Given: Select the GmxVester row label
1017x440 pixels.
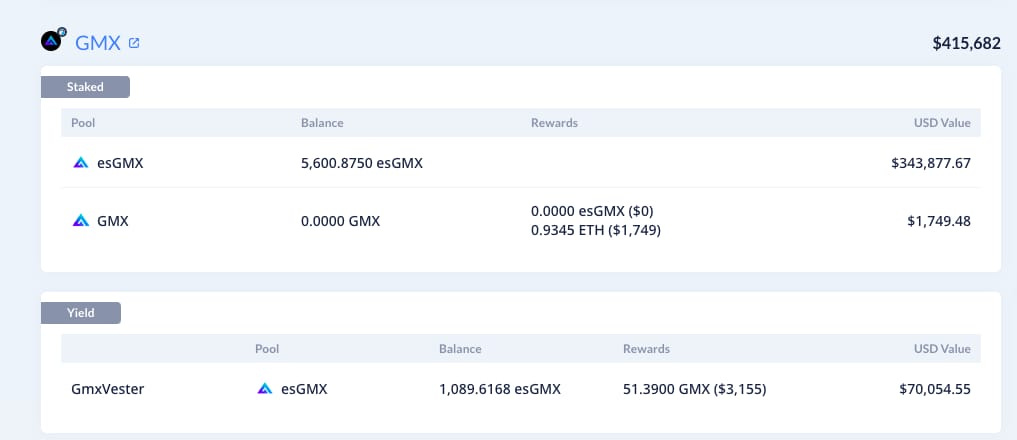Looking at the screenshot, I should [108, 389].
